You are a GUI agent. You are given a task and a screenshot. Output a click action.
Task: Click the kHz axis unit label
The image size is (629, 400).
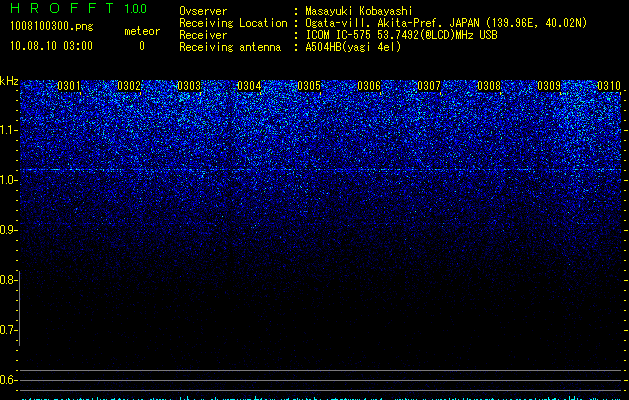click(9, 81)
